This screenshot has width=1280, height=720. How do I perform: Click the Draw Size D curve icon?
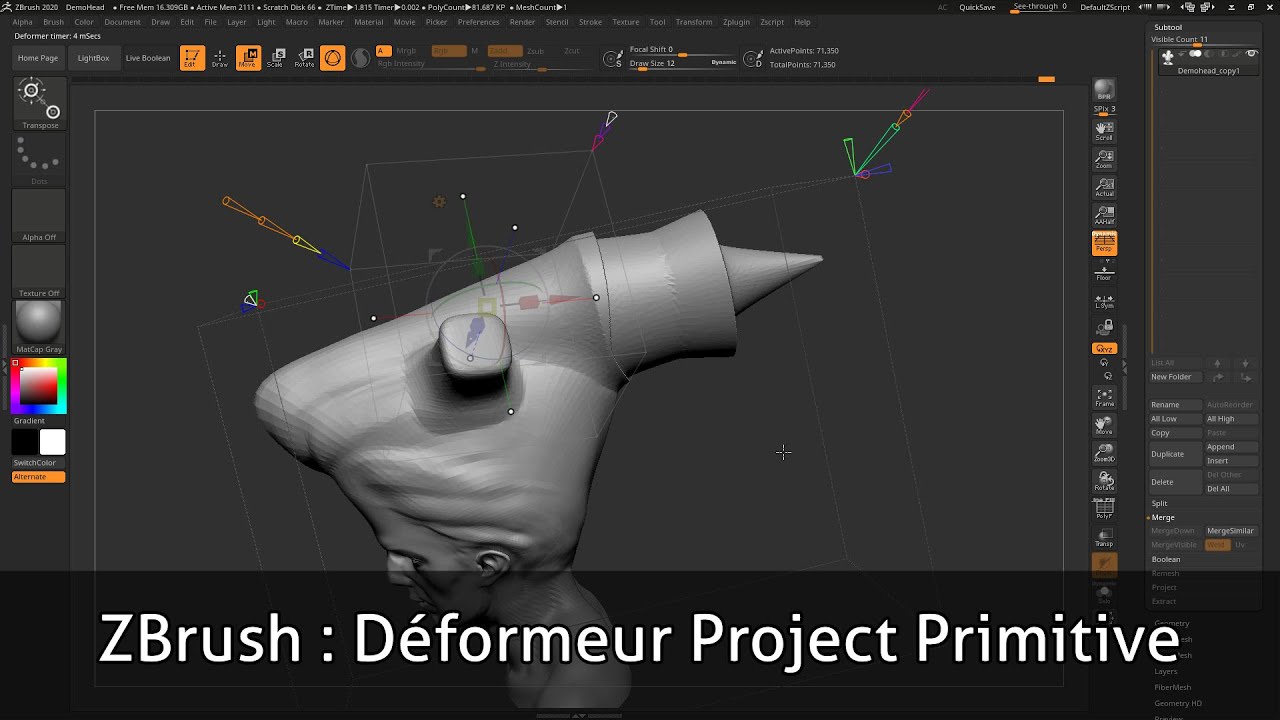pos(754,60)
